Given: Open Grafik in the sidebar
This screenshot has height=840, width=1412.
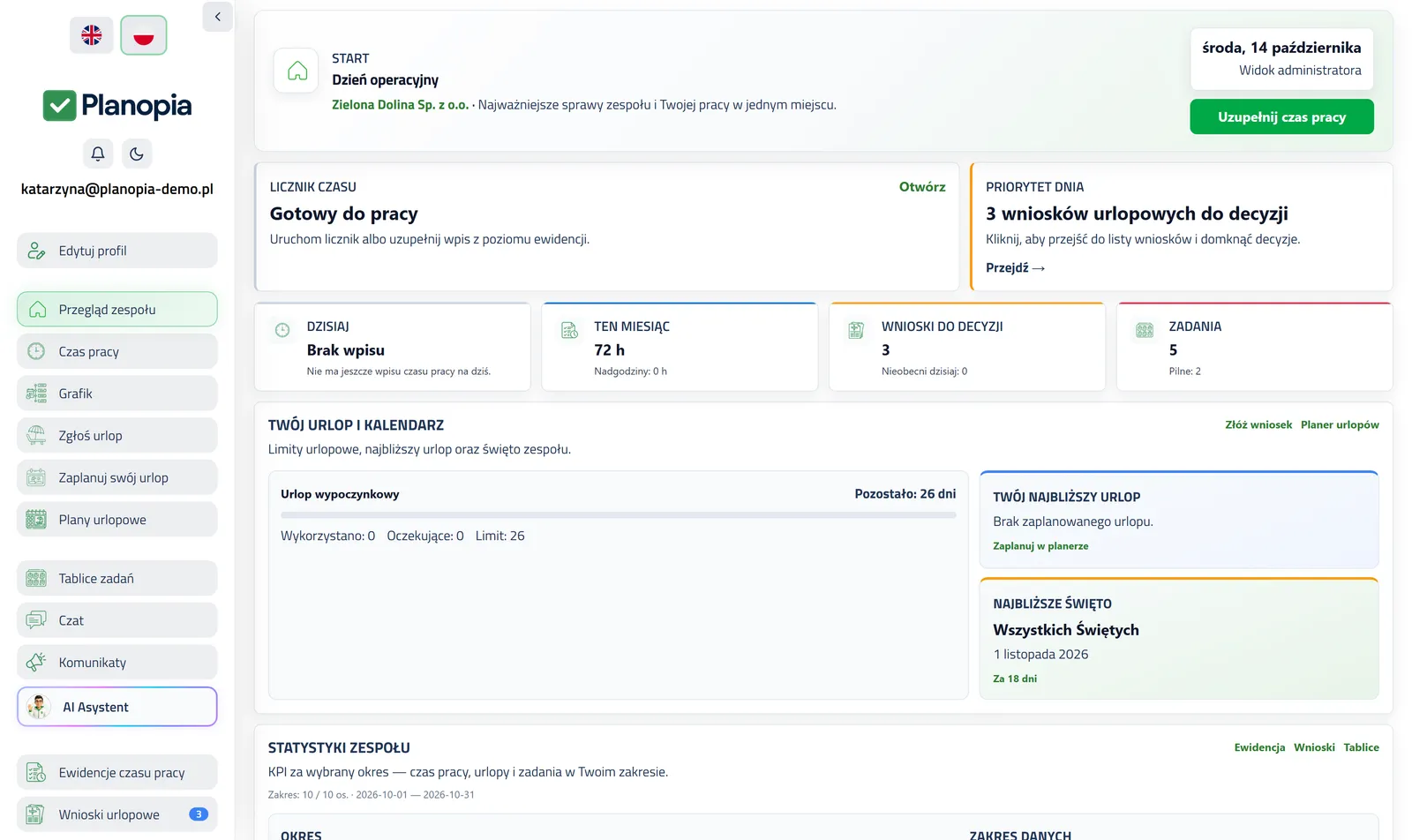Looking at the screenshot, I should click(117, 394).
